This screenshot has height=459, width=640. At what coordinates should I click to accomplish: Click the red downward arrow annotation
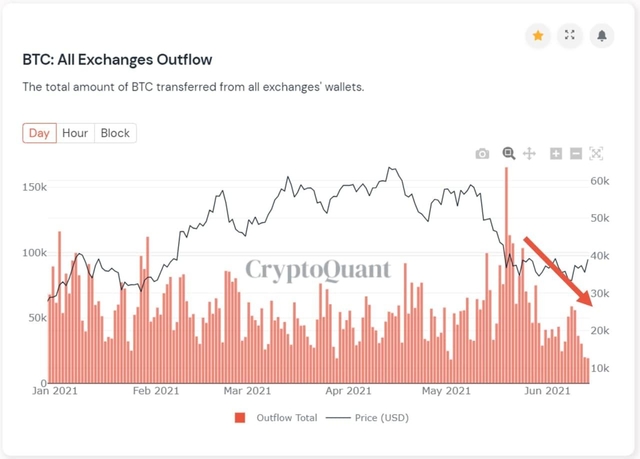click(x=558, y=271)
